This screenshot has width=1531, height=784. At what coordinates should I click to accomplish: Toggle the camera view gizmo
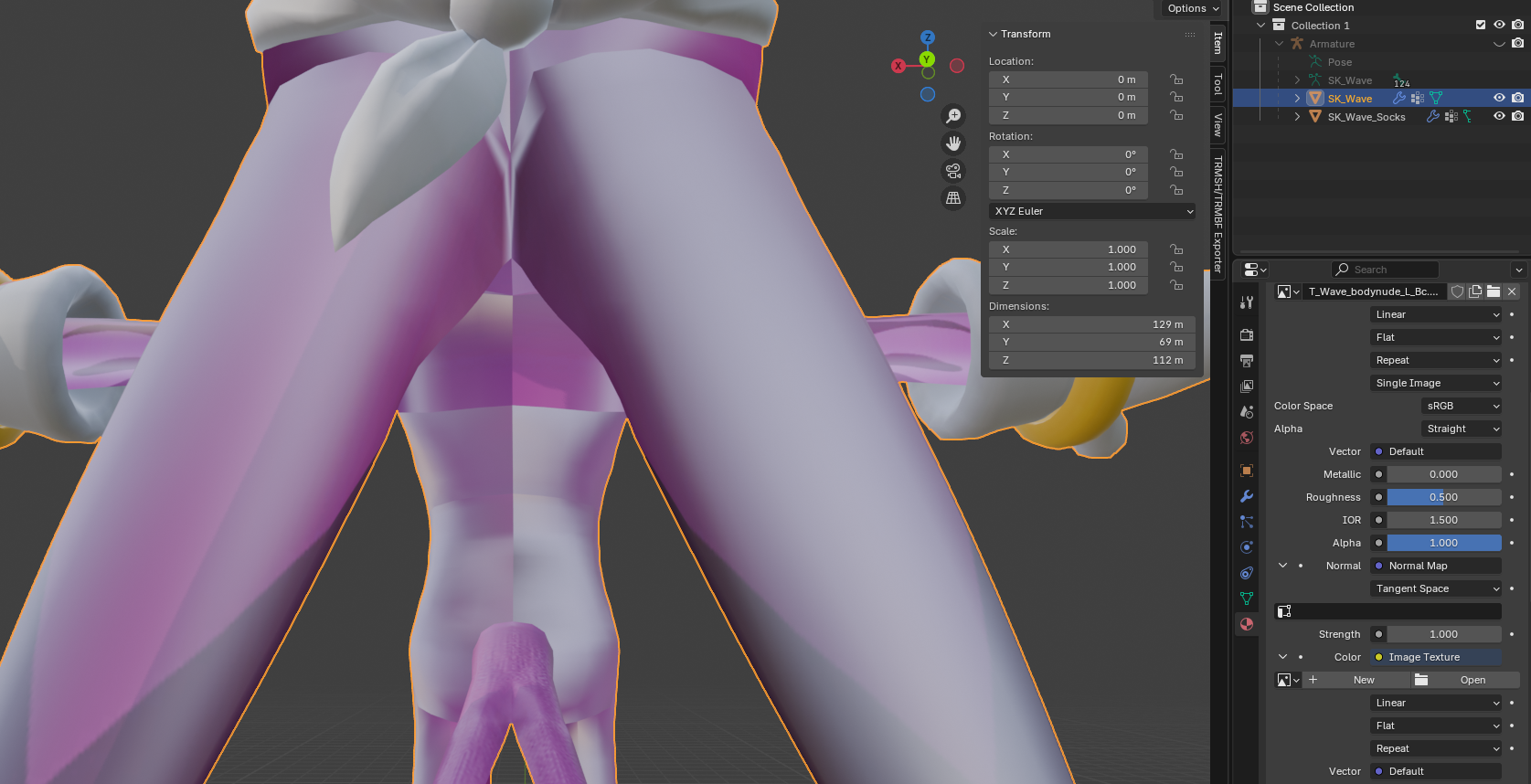point(953,171)
